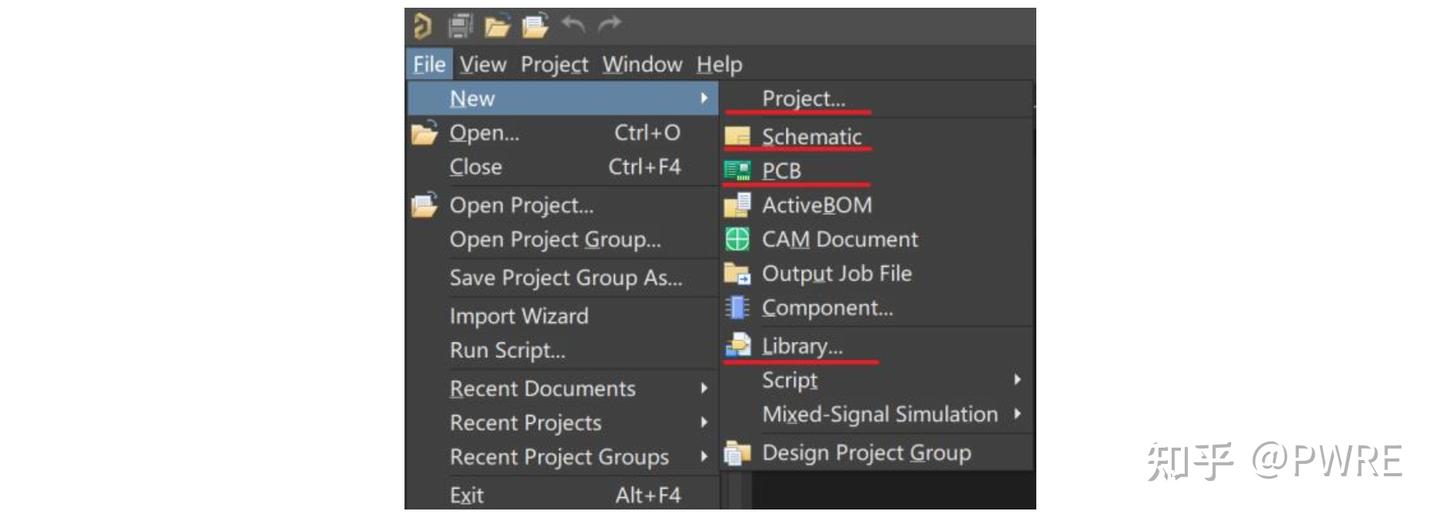Click the CAM Document globe icon
The width and height of the screenshot is (1440, 518).
(x=737, y=239)
